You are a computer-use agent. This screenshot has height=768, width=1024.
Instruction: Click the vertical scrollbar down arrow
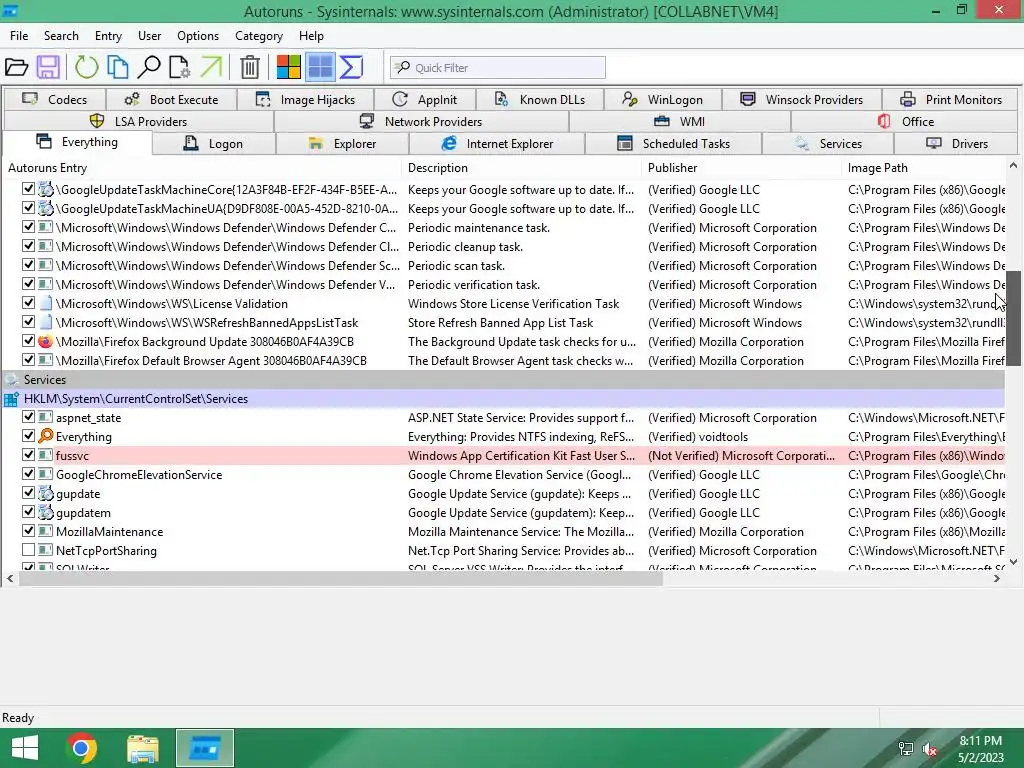tap(1013, 561)
